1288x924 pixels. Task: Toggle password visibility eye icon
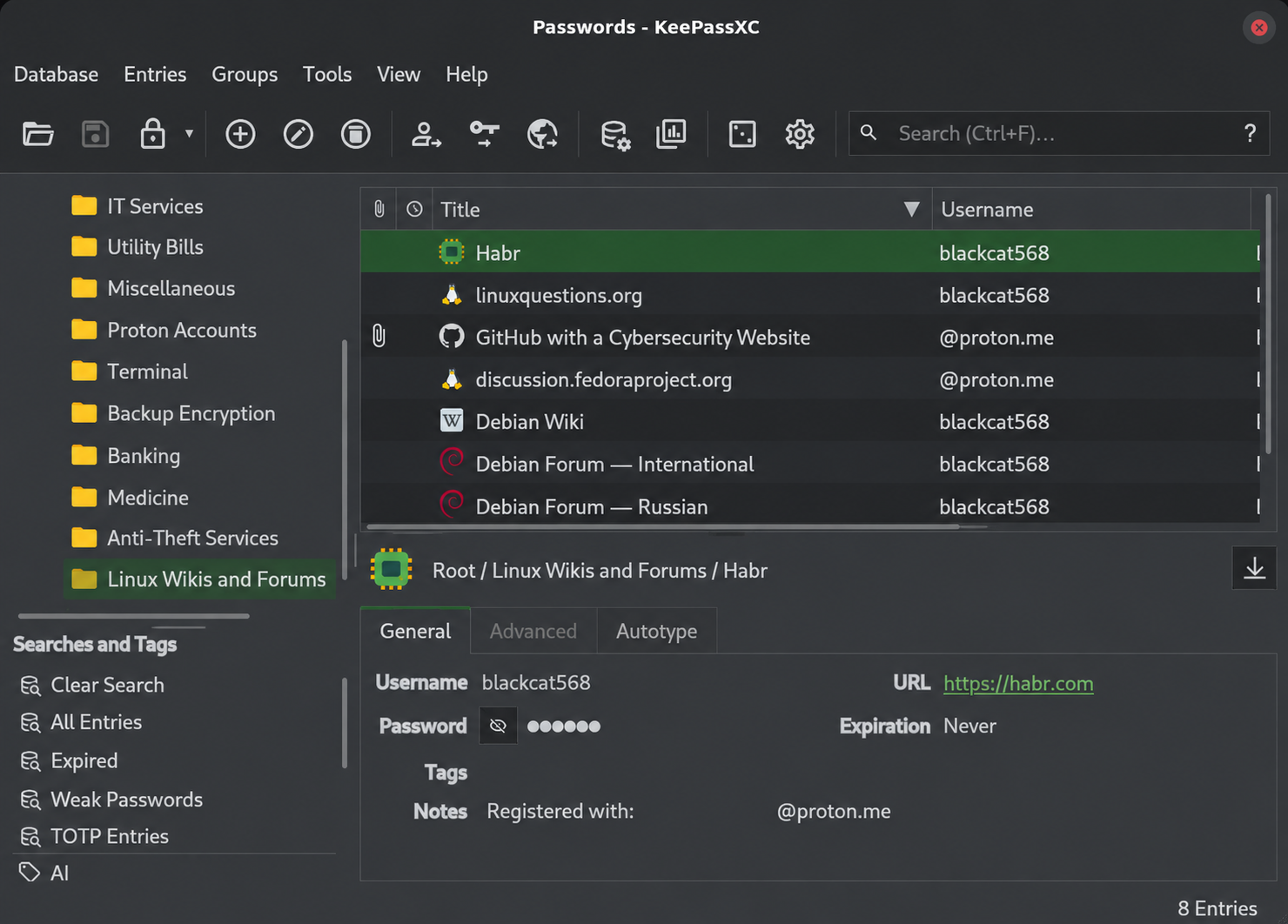click(x=498, y=726)
